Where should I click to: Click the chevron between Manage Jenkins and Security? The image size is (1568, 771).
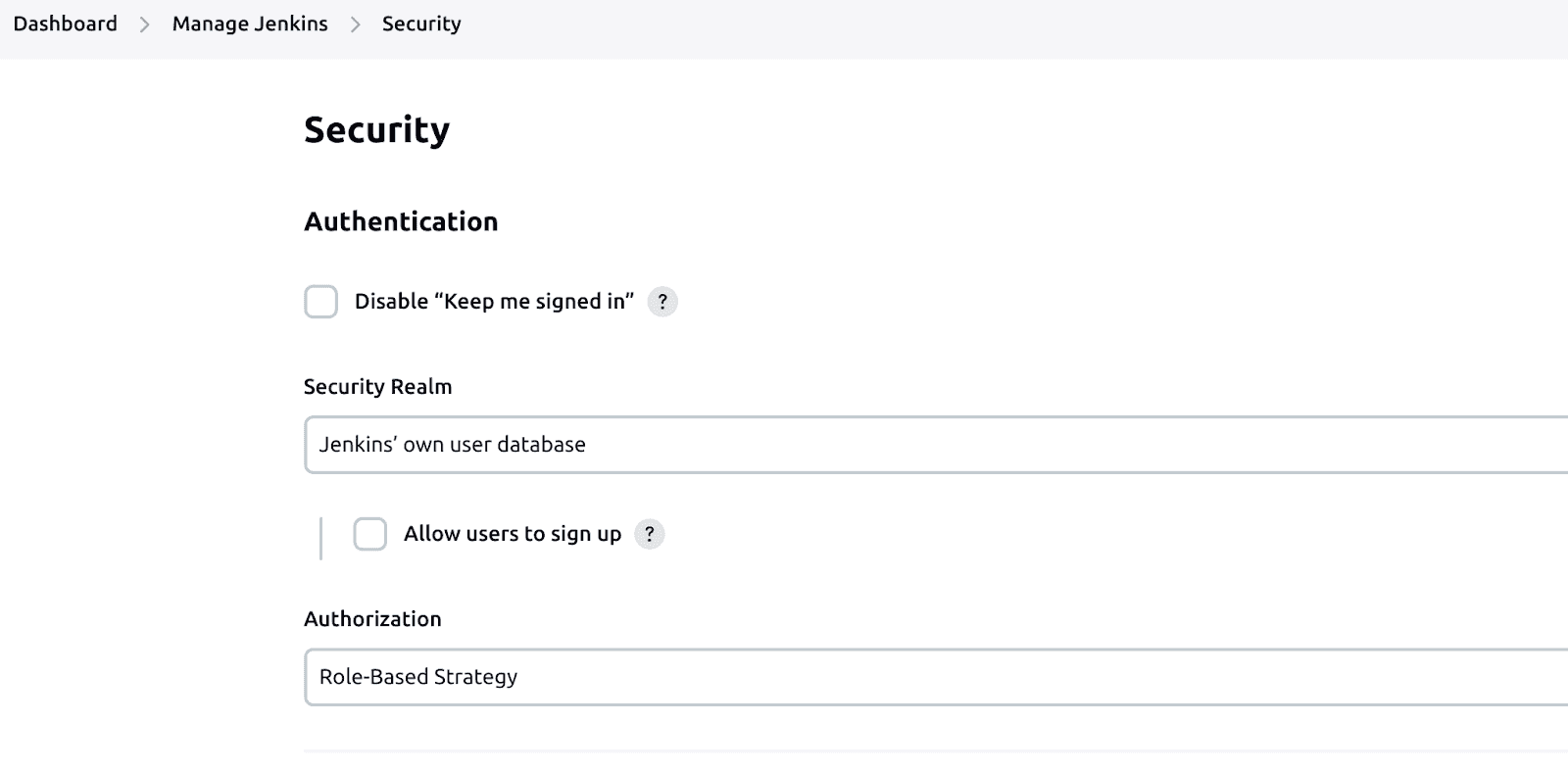(353, 23)
